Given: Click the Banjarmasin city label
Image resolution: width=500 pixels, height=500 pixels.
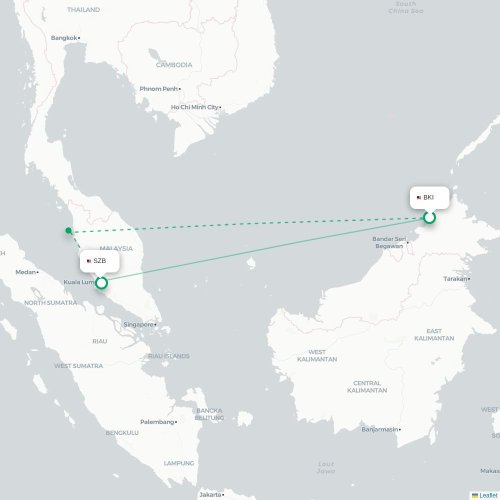Looking at the screenshot, I should tap(380, 429).
